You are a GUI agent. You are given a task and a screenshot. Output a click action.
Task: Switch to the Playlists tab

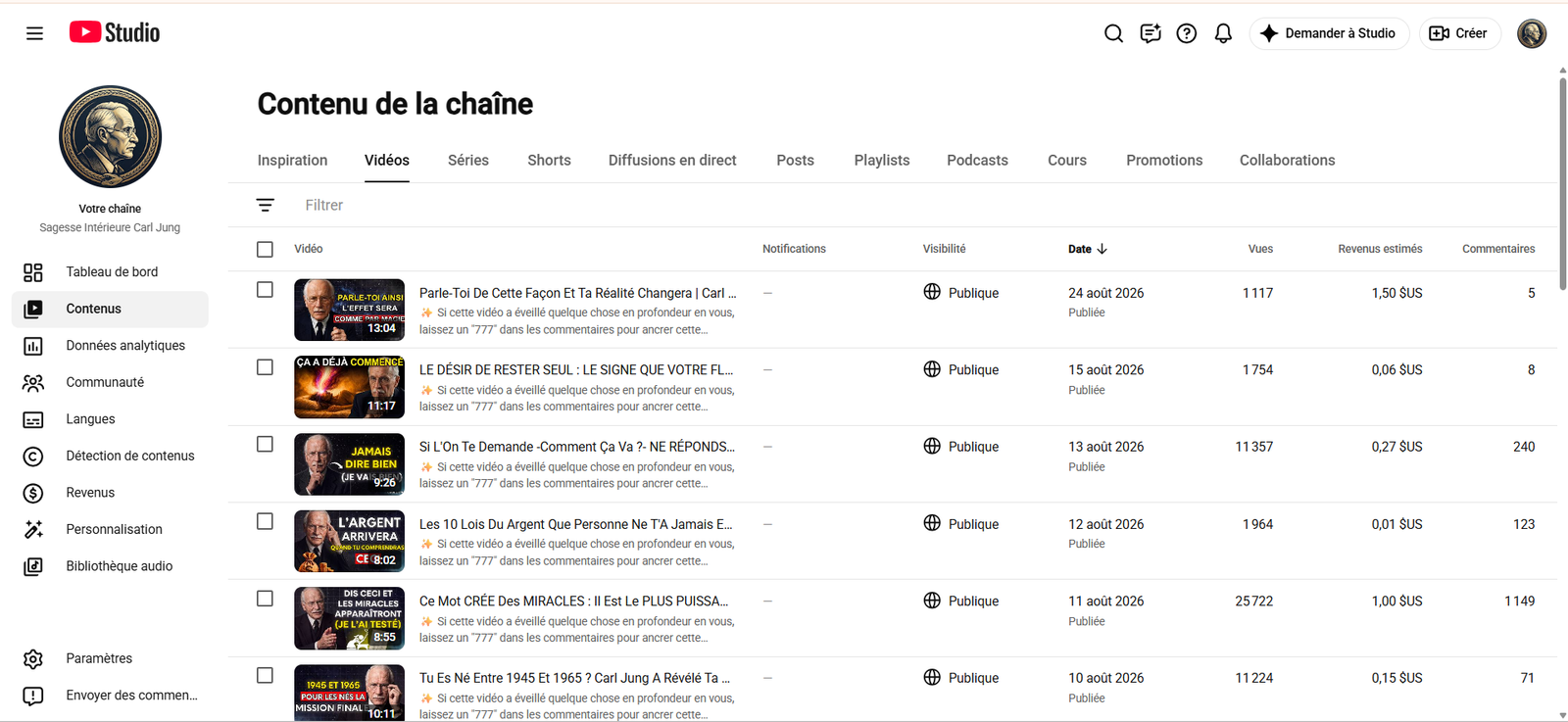pos(882,161)
